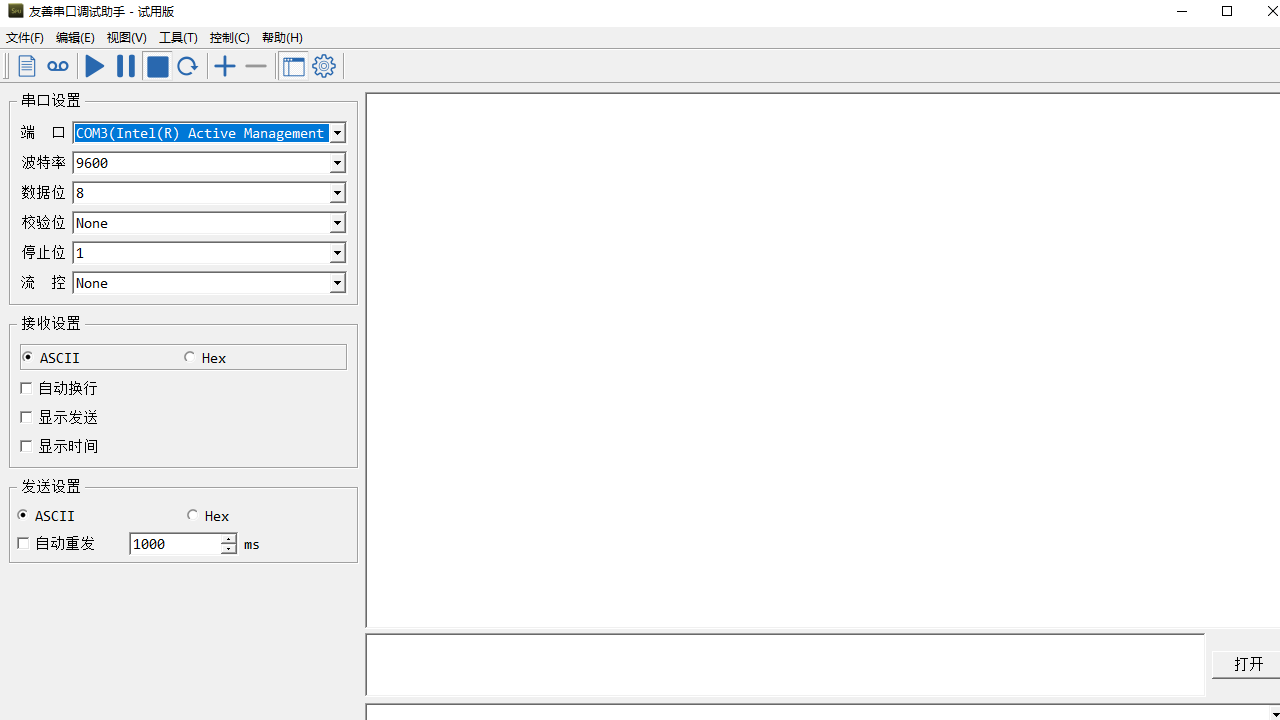Screen dimensions: 1280x720
Task: Open the 工具(T) menu
Action: click(x=178, y=38)
